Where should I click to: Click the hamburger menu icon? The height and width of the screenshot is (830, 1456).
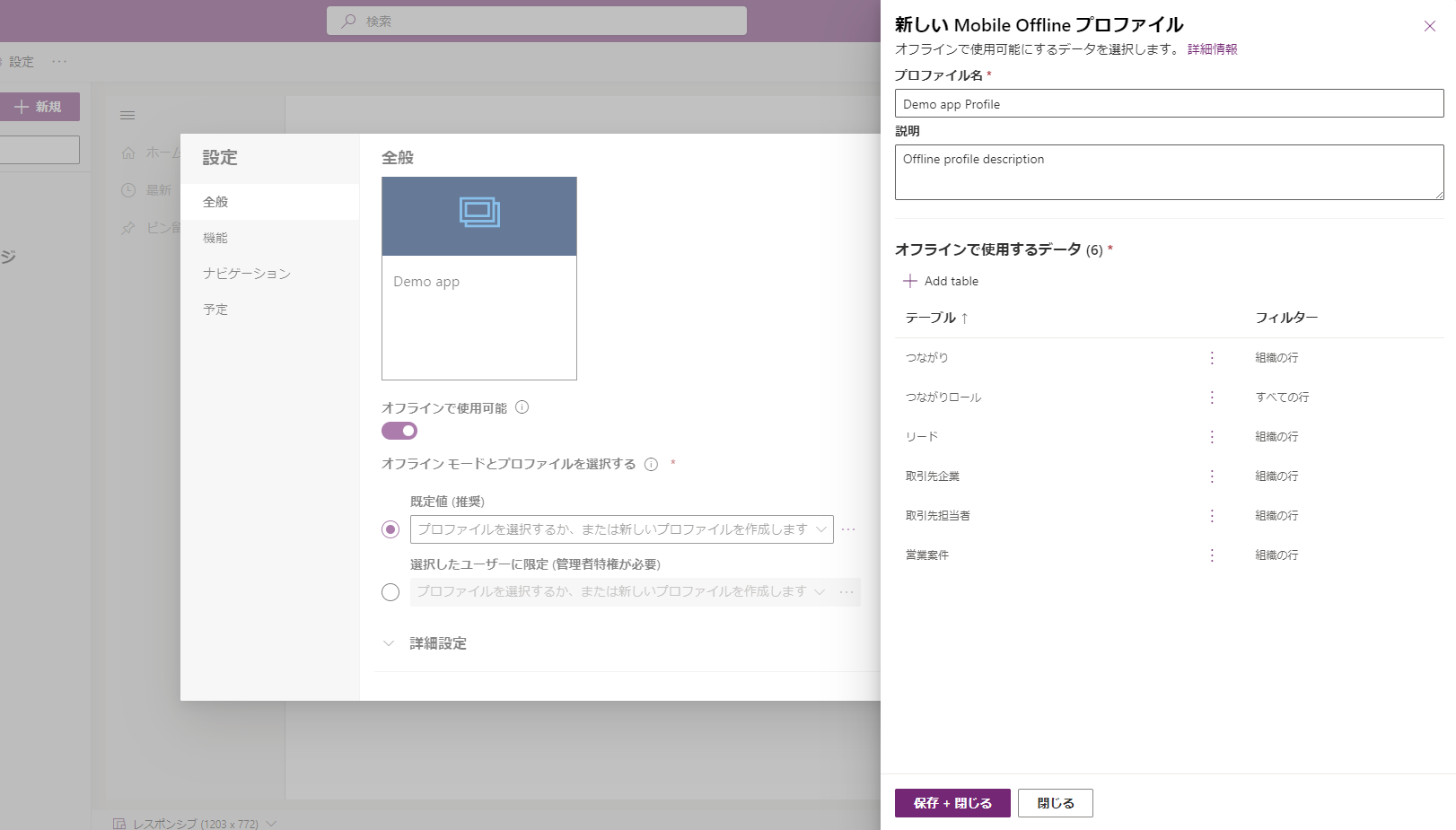point(127,115)
